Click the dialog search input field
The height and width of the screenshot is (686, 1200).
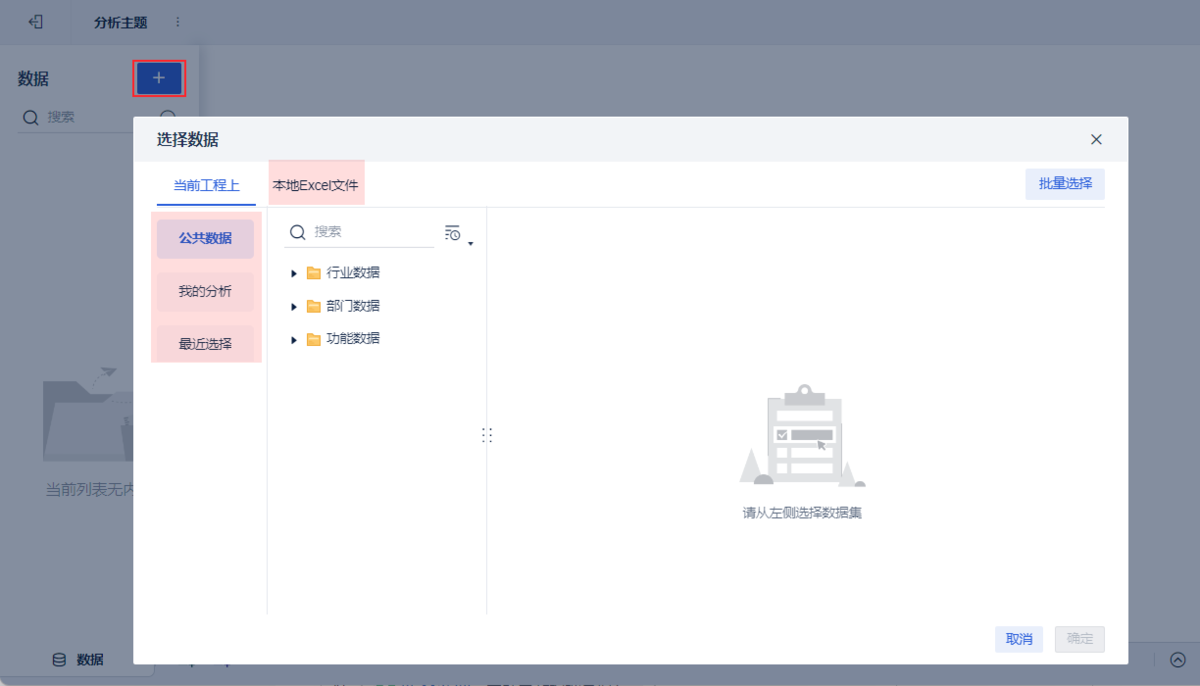360,232
